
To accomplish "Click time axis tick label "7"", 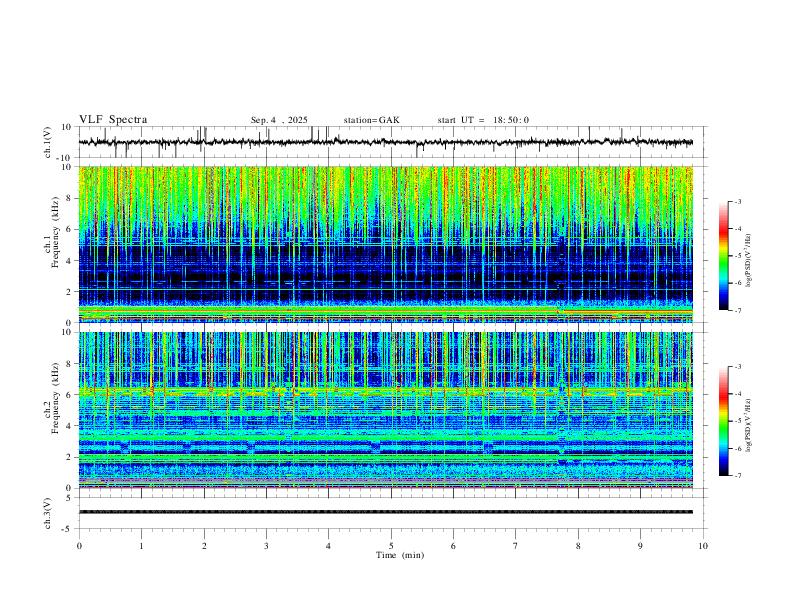I will pos(516,546).
